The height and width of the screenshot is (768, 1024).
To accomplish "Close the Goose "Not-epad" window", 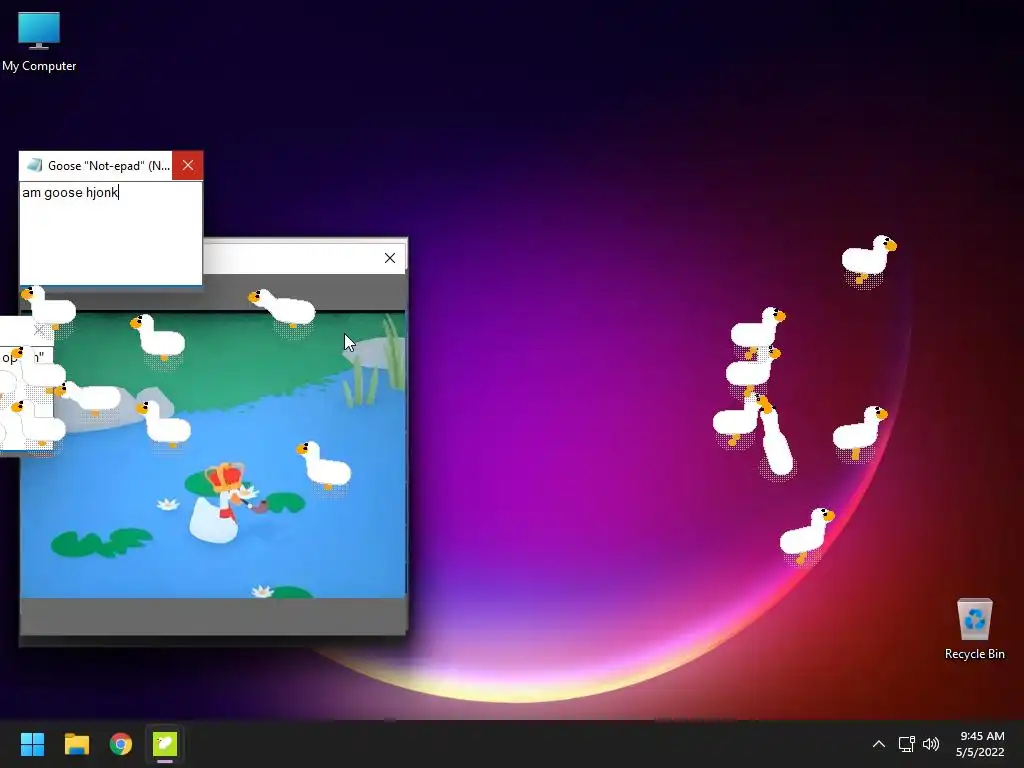I will click(187, 165).
